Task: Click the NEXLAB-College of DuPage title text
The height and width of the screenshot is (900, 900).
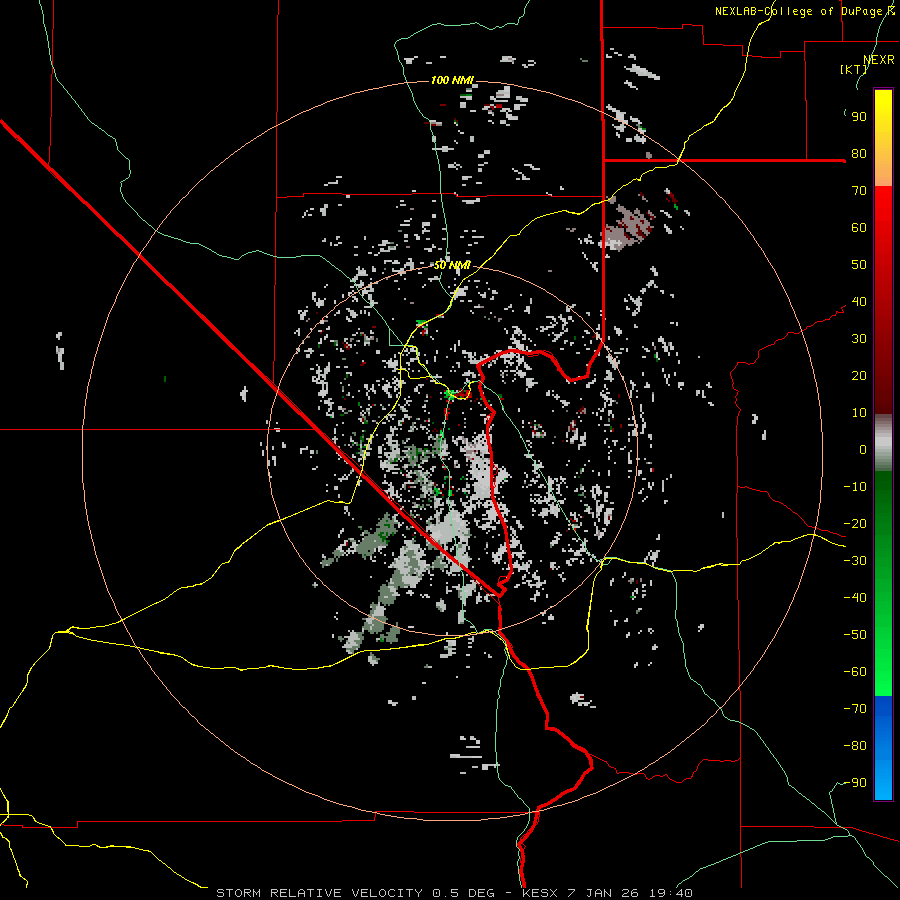Action: point(804,11)
